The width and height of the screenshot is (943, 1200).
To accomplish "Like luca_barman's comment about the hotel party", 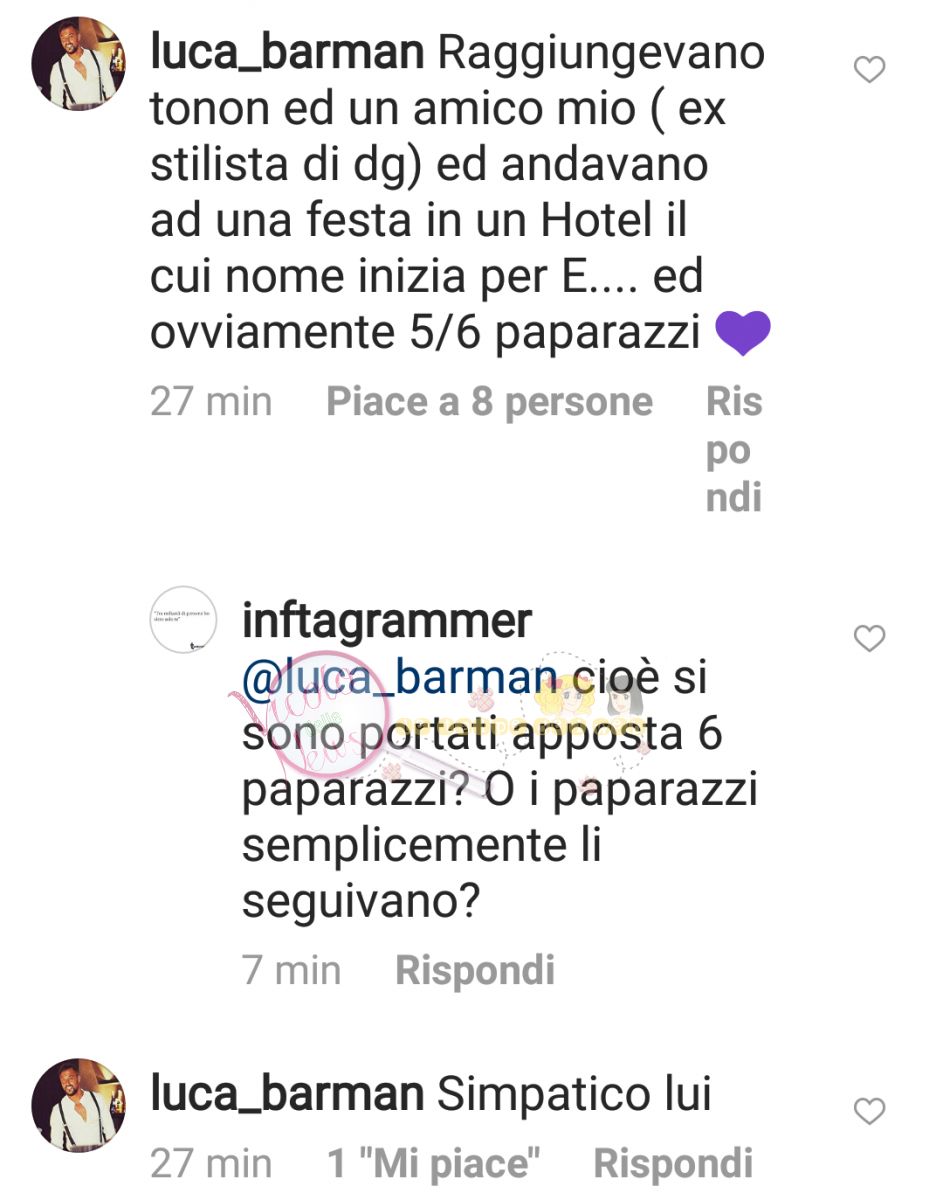I will click(870, 69).
